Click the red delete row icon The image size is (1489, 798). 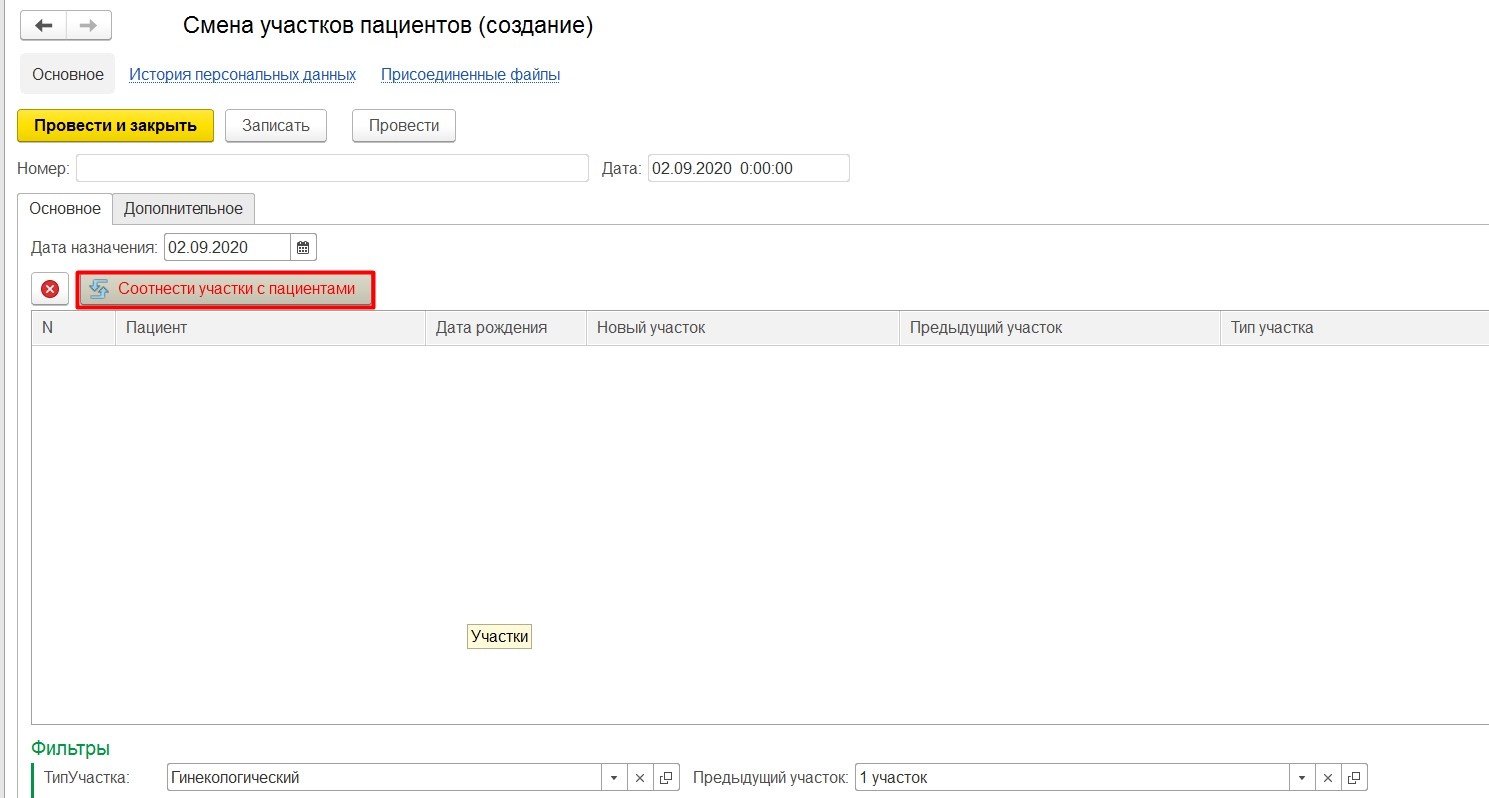point(50,289)
